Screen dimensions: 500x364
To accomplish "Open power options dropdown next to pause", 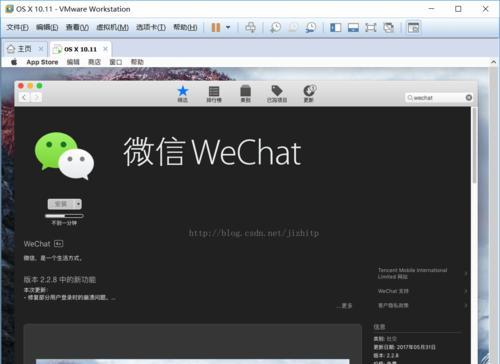I will tap(228, 27).
